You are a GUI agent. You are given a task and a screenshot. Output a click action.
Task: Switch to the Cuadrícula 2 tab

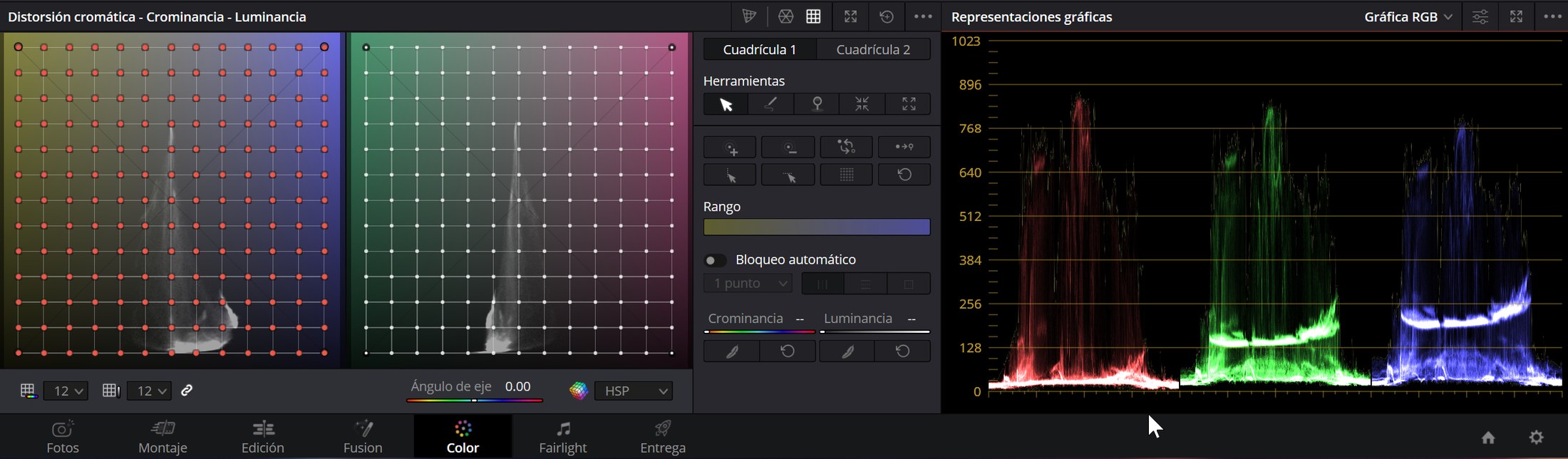(873, 49)
